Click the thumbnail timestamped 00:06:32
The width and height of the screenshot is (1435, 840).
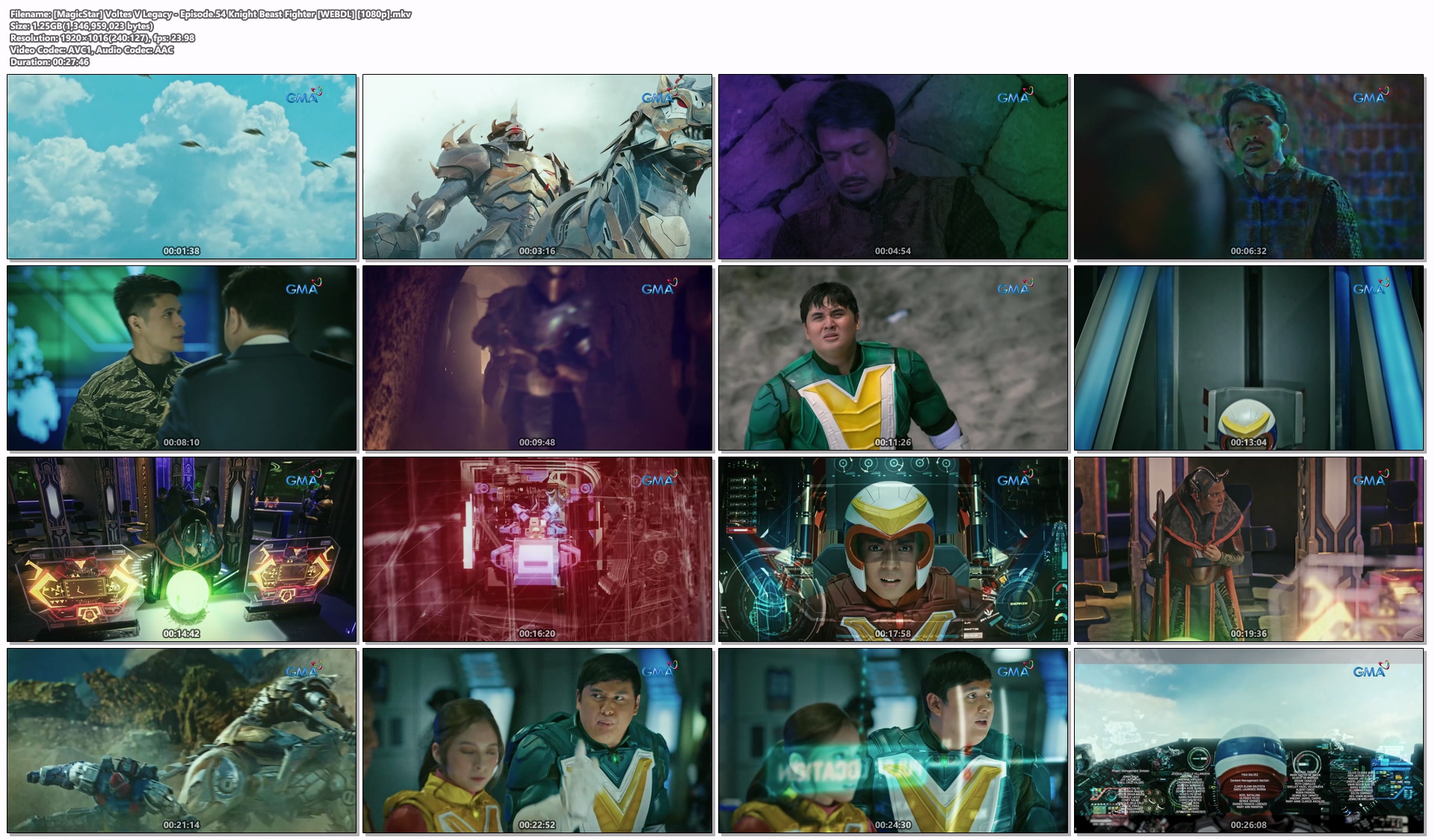(x=1249, y=166)
